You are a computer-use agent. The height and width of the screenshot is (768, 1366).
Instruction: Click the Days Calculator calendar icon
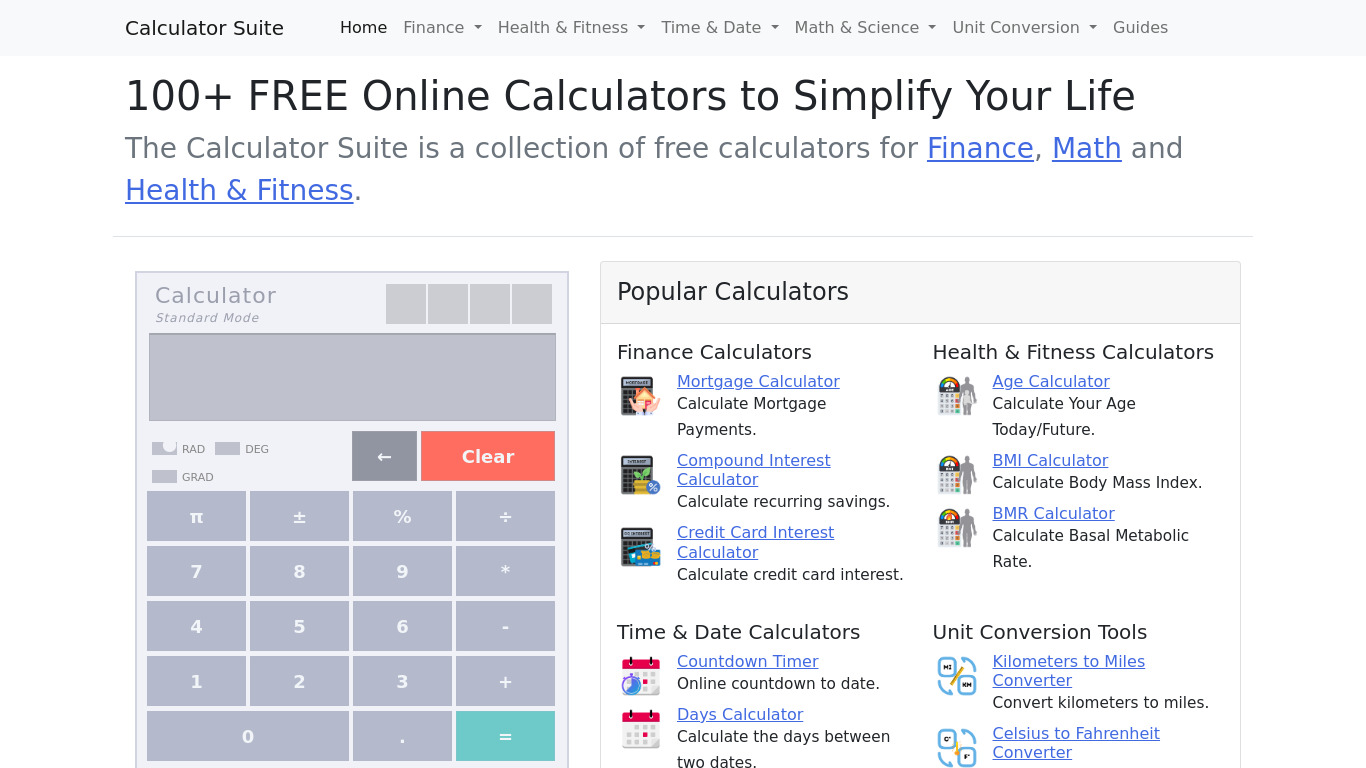click(640, 729)
